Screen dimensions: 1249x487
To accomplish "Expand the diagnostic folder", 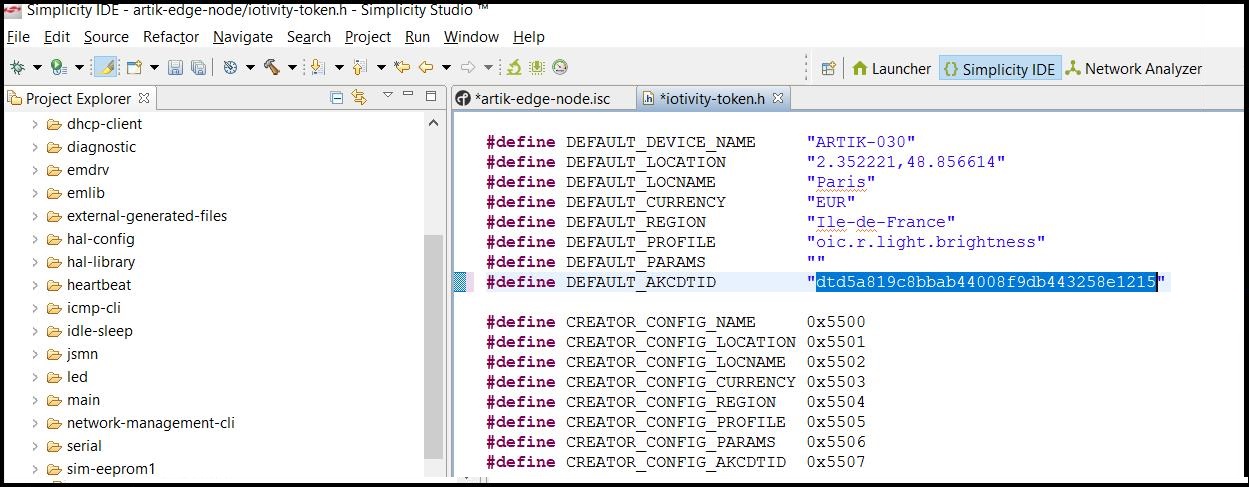I will tap(34, 147).
